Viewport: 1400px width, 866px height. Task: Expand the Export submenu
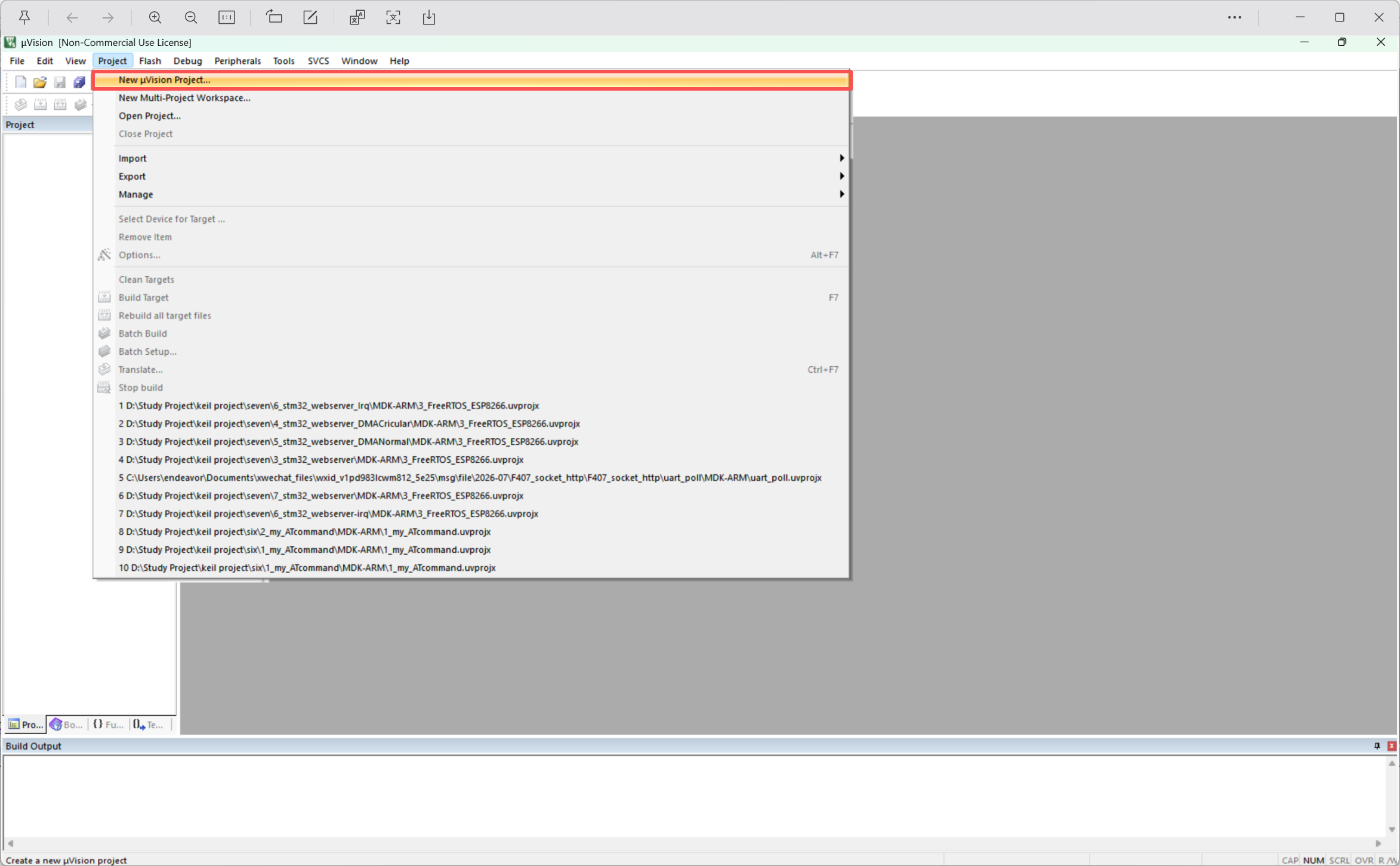(x=471, y=176)
